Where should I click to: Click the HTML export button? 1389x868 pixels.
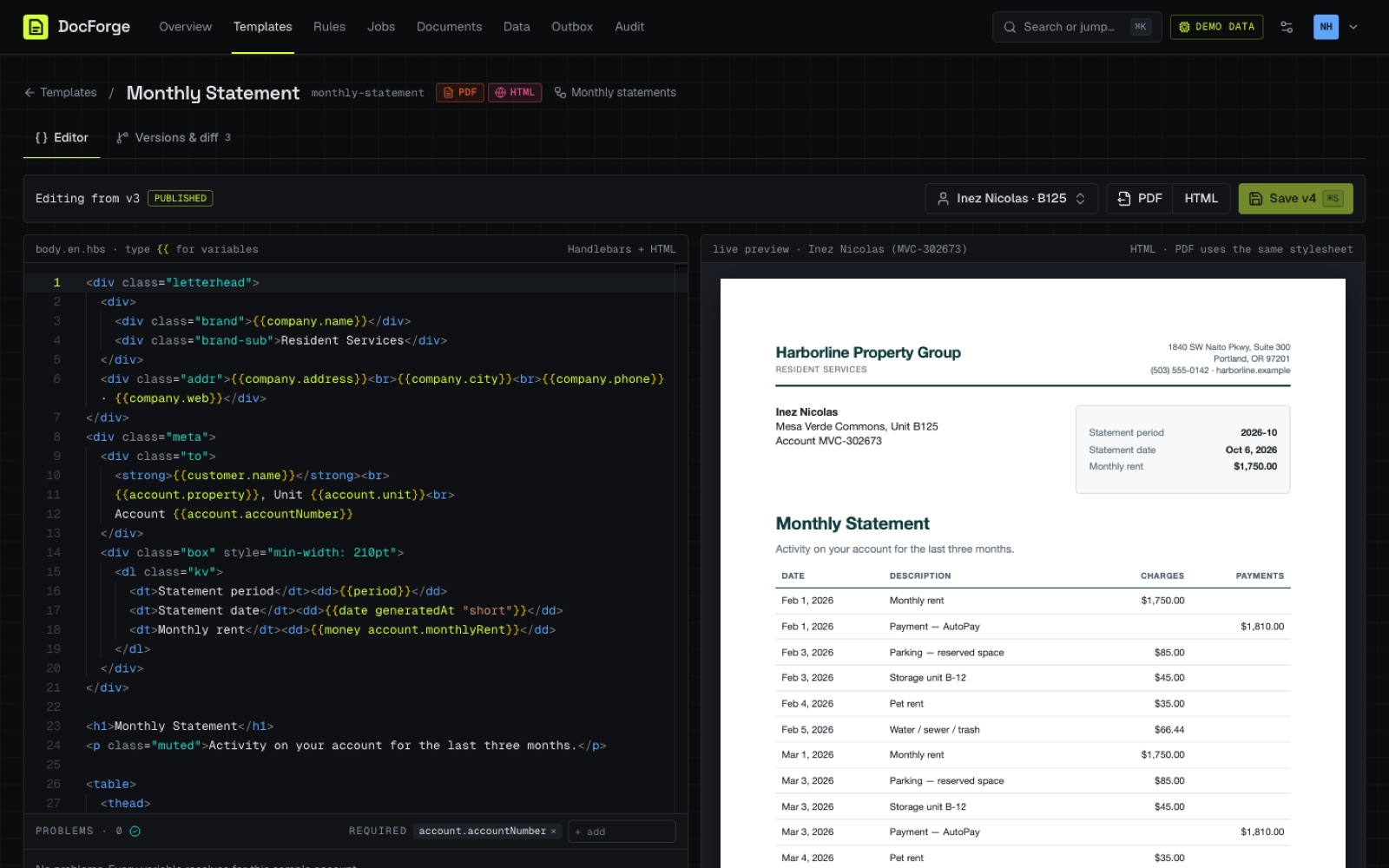(1201, 199)
